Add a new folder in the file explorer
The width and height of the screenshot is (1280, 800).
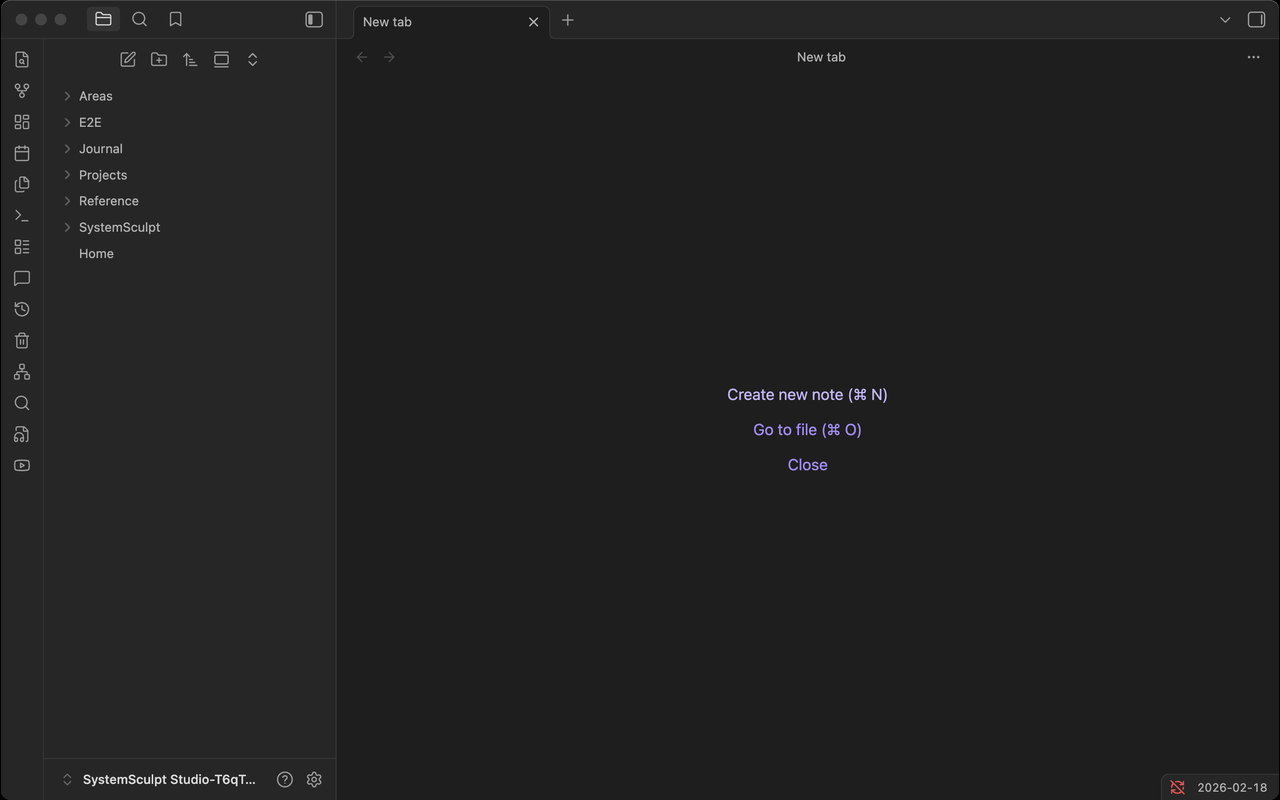(x=158, y=59)
